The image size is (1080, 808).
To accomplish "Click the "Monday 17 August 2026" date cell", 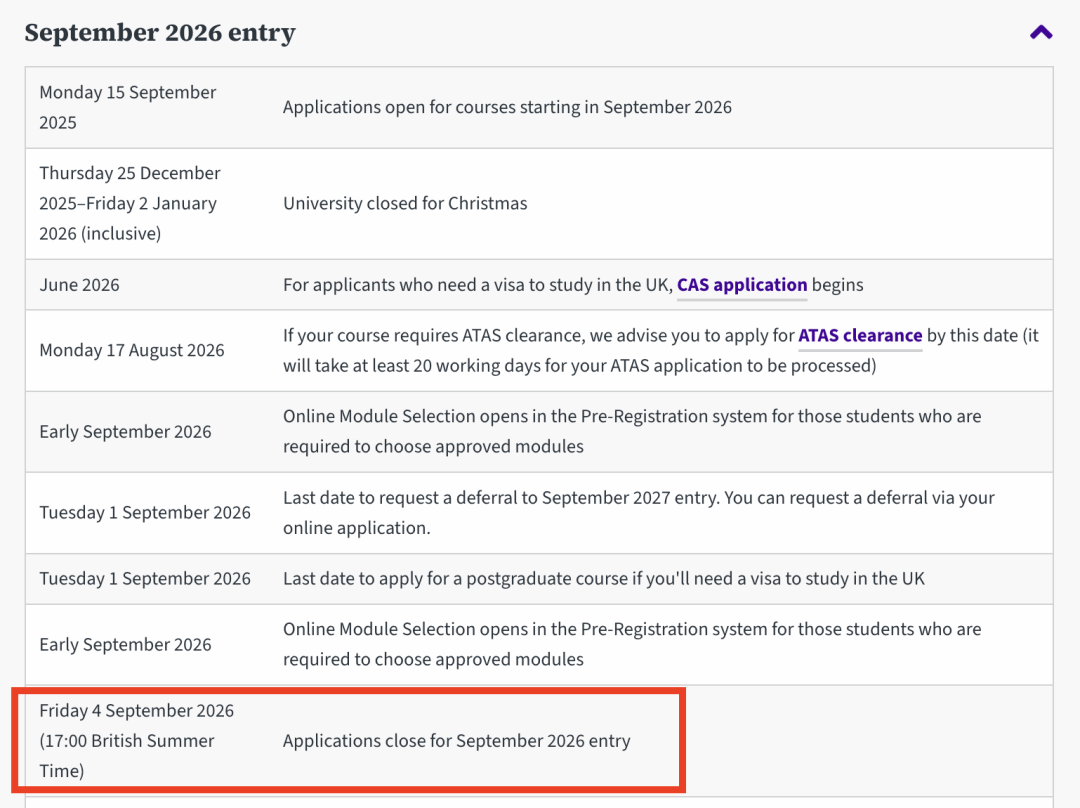I will [x=132, y=350].
